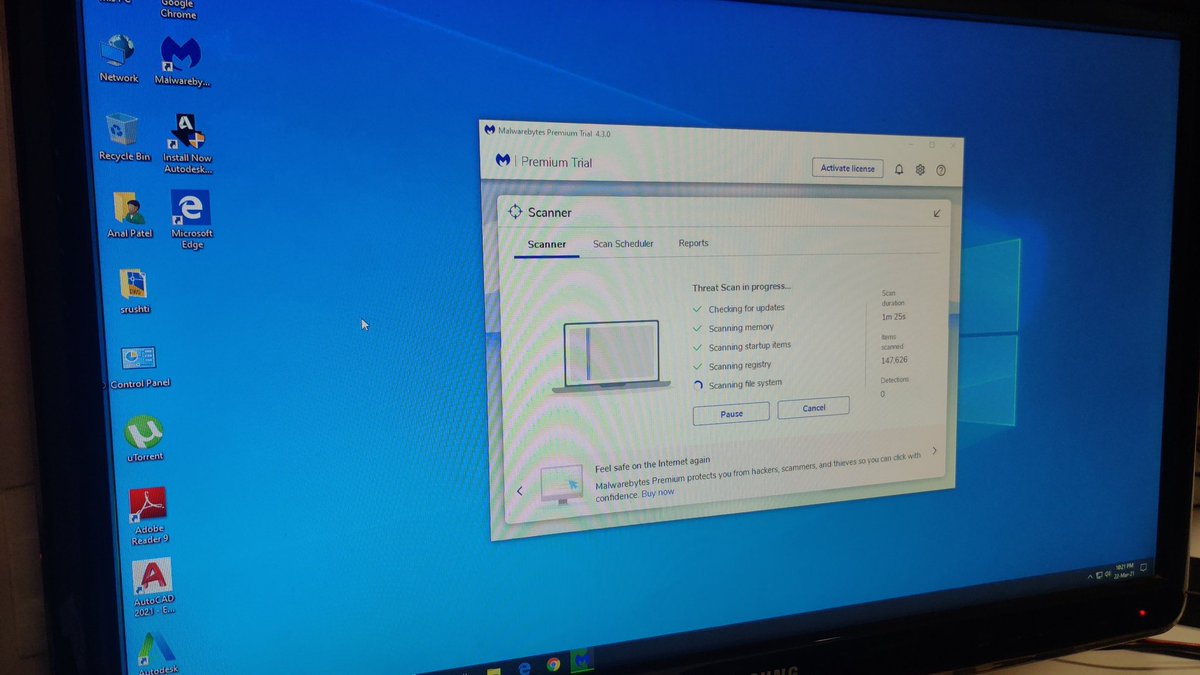Screen dimensions: 1200x675
Task: Click the Activate license button
Action: 847,168
